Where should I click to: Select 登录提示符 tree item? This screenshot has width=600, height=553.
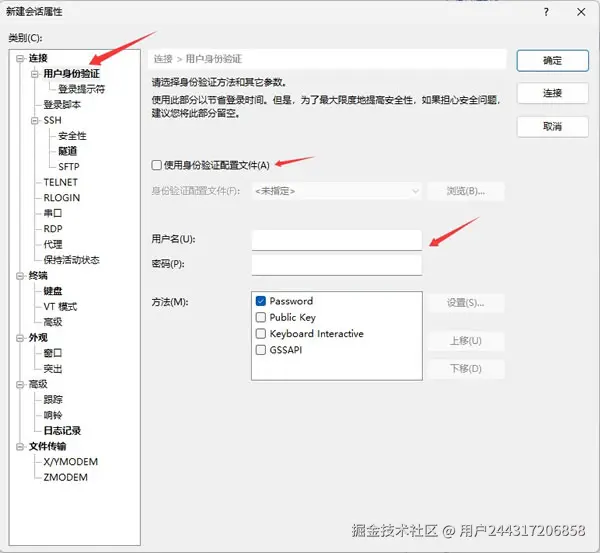tap(81, 89)
